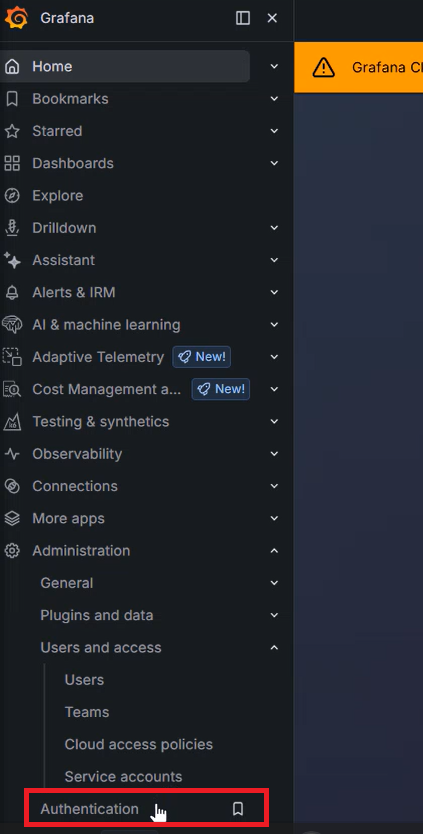Click the New! badge on Cost Management
Viewport: 423px width, 834px height.
tap(221, 389)
